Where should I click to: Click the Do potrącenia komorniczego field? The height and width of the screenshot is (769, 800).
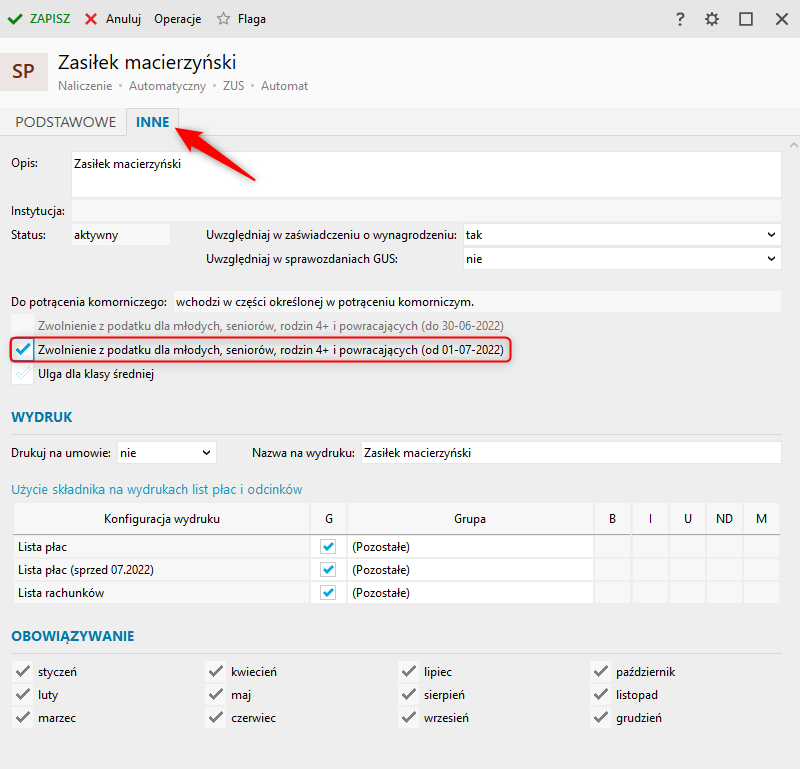[x=477, y=302]
